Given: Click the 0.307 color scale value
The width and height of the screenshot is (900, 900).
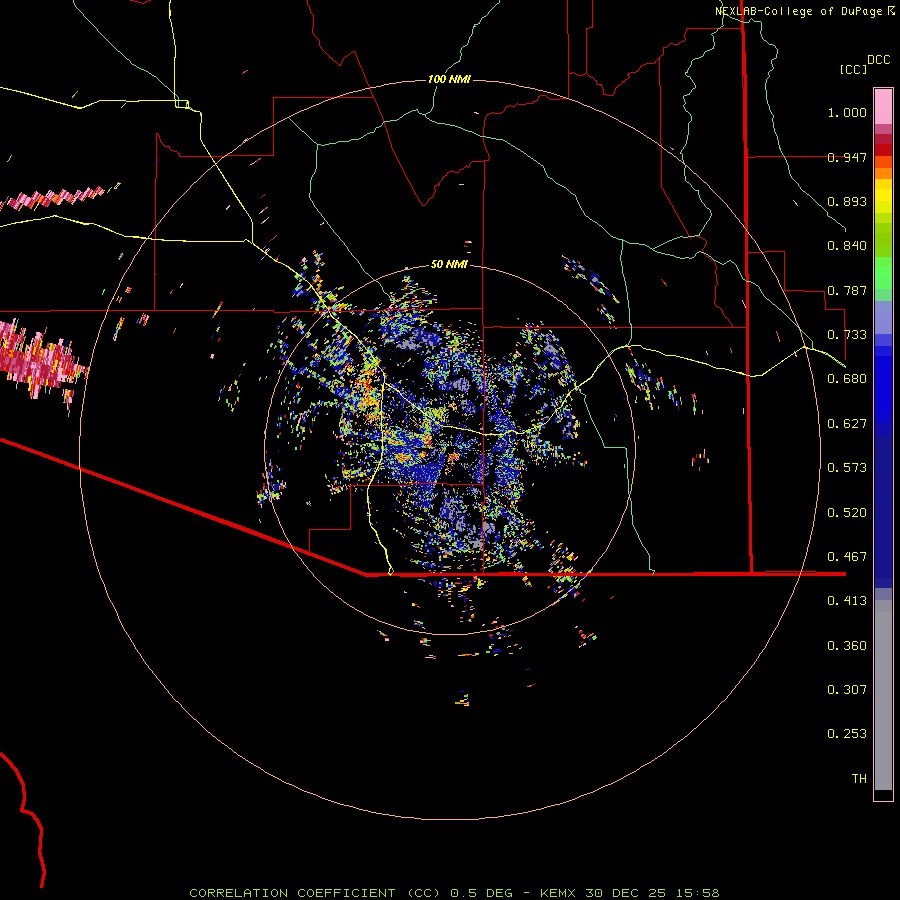Looking at the screenshot, I should click(x=847, y=690).
